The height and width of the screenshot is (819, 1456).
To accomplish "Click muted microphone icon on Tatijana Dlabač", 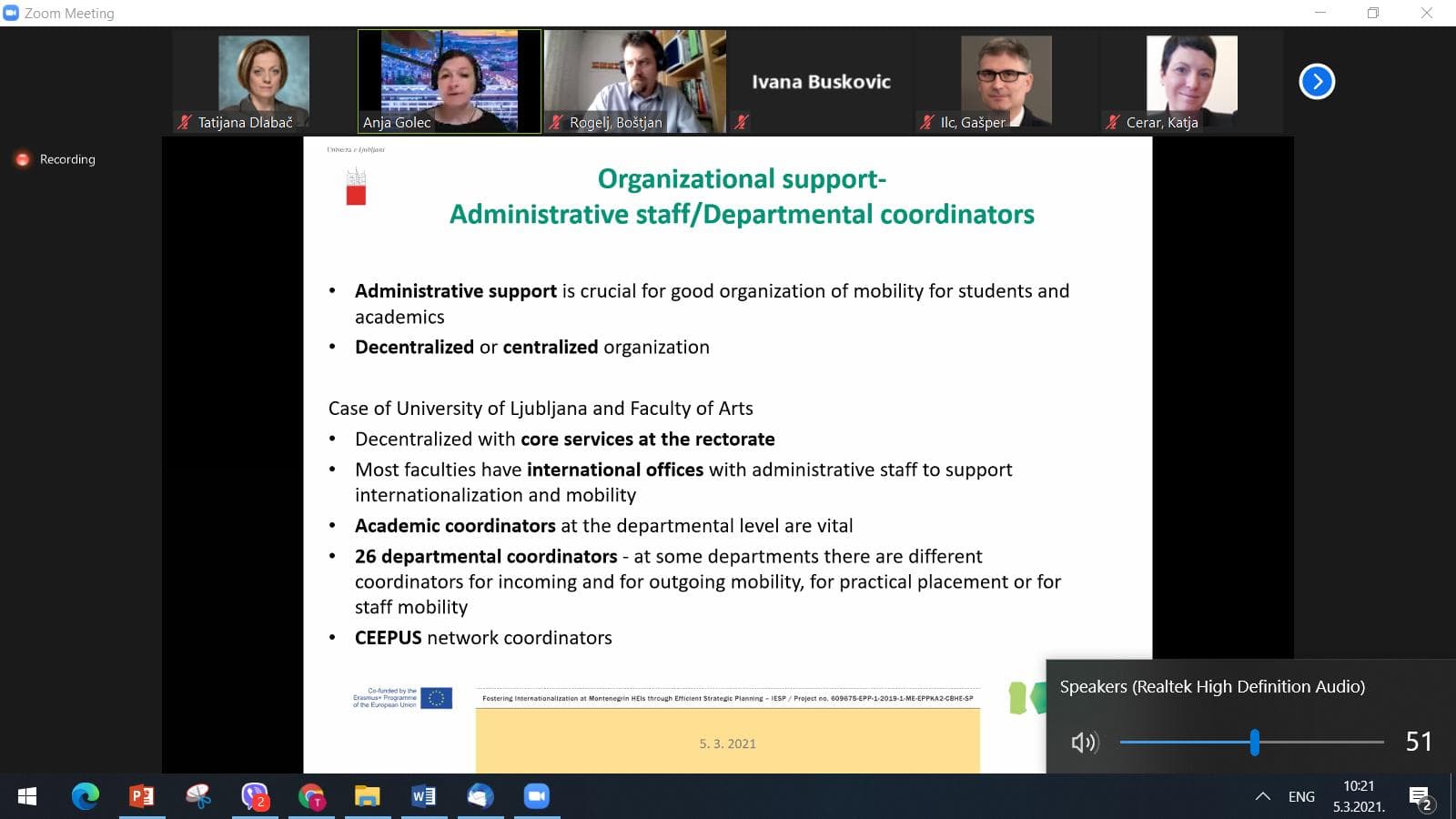I will 186,122.
